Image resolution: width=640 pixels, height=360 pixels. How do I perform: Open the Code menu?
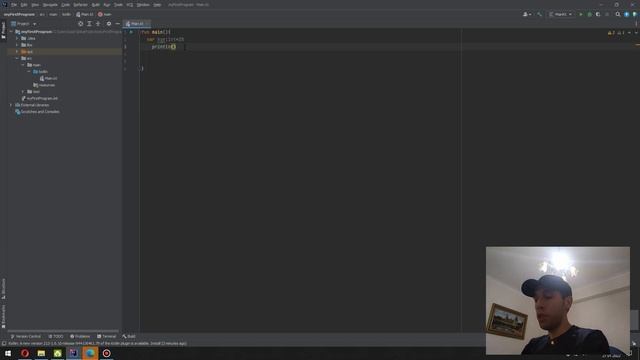coord(65,4)
